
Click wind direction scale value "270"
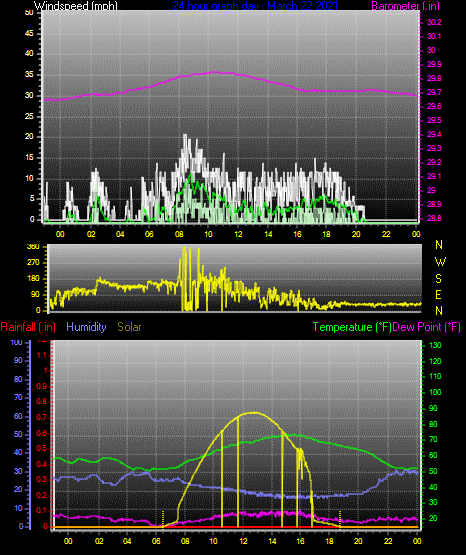pos(33,263)
